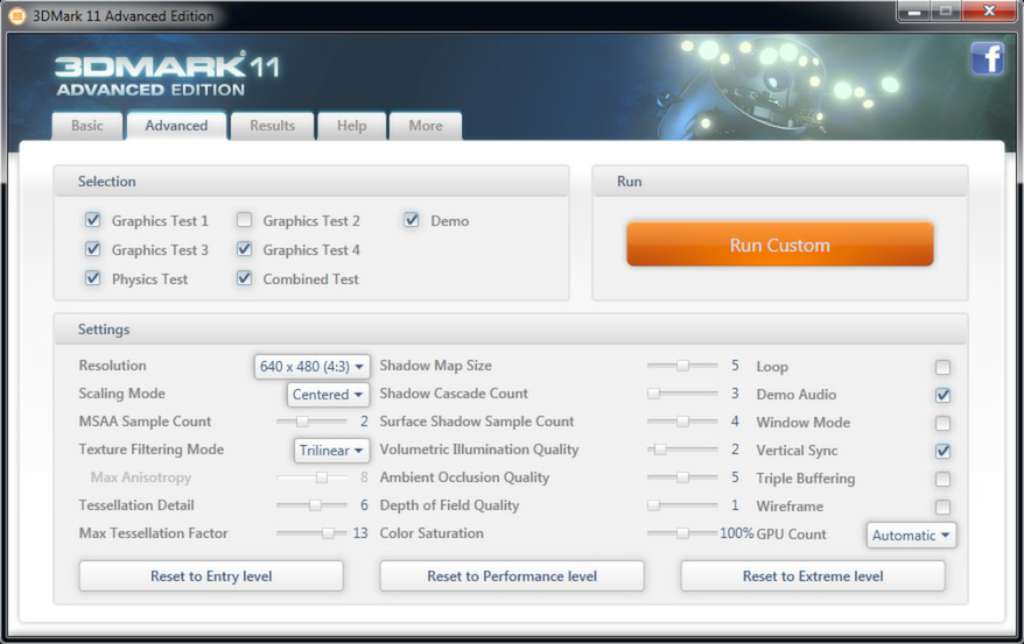Click Reset to Entry level

tap(210, 576)
